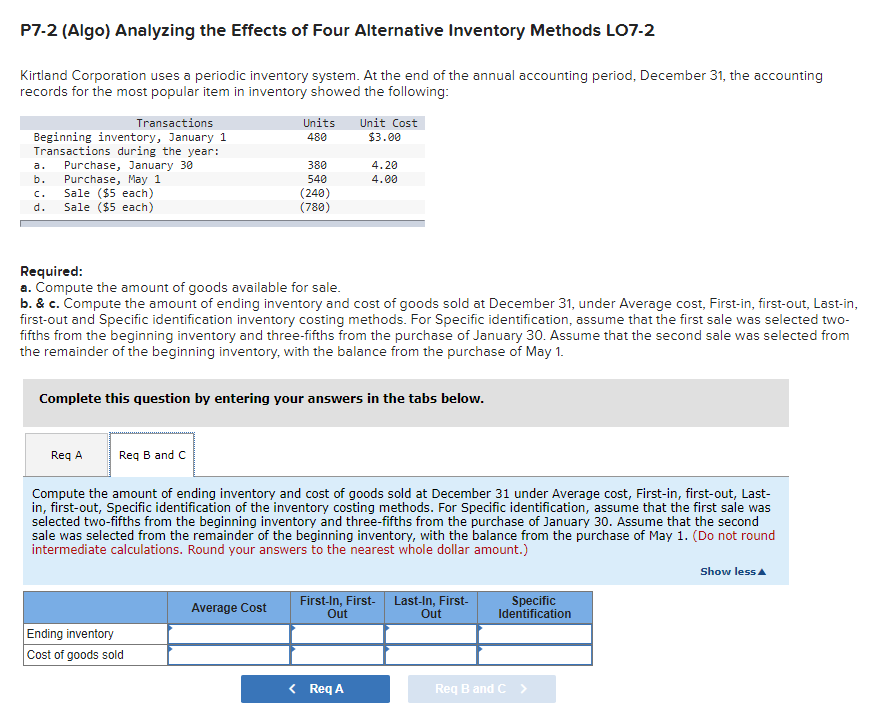879x715 pixels.
Task: Collapse instructions with Show less
Action: click(x=732, y=571)
